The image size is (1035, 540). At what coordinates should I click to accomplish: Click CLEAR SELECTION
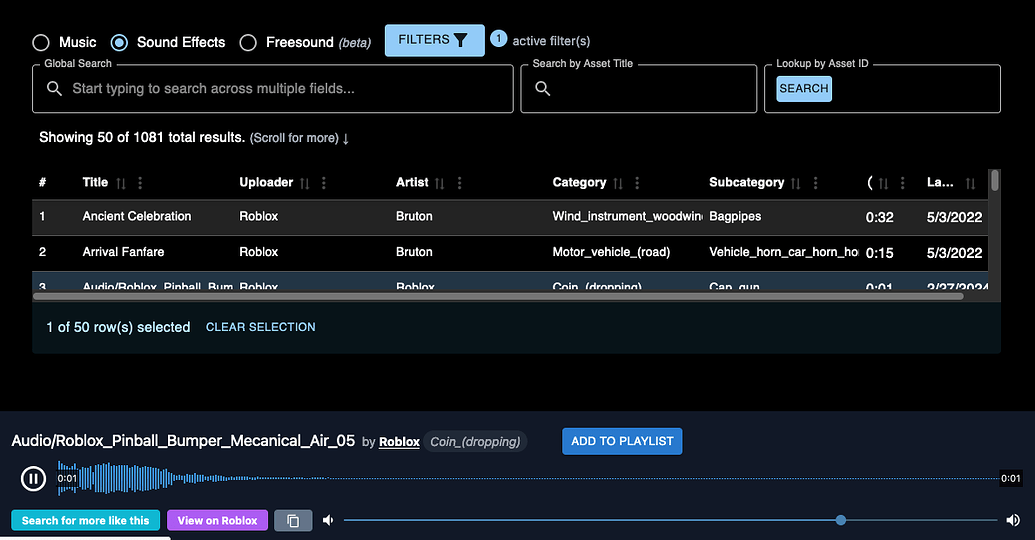[x=261, y=327]
